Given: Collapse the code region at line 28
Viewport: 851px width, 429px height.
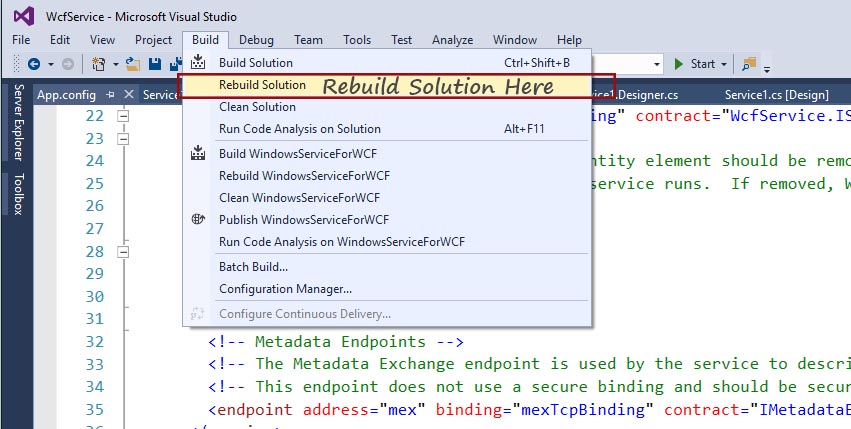Looking at the screenshot, I should pos(124,251).
